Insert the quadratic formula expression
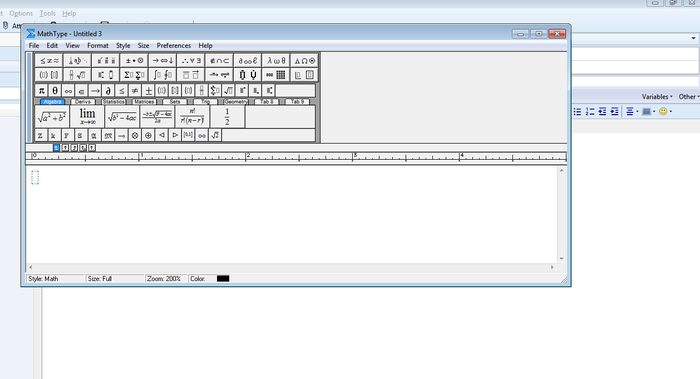 coord(157,117)
